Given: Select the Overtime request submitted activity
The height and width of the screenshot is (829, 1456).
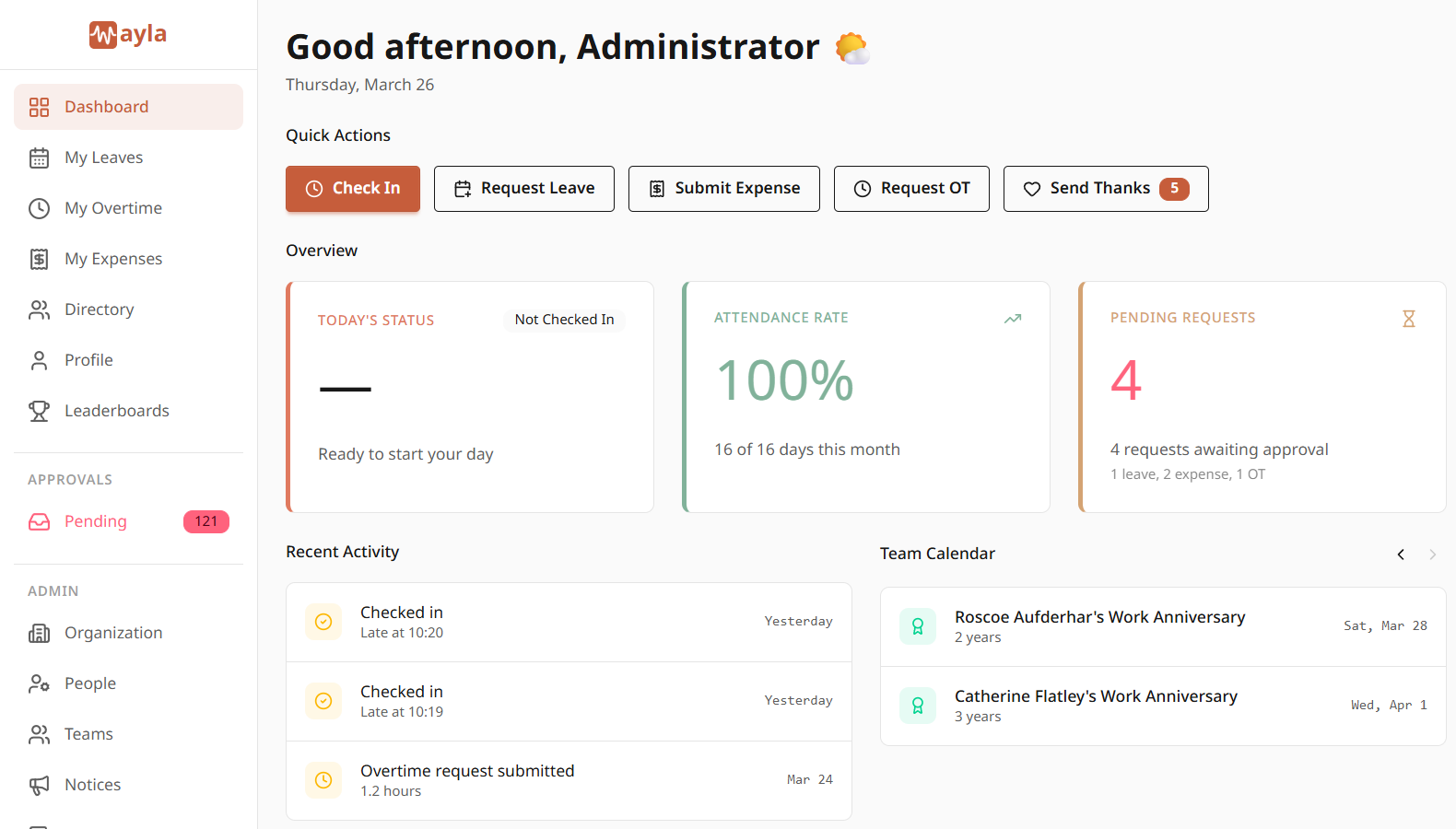Looking at the screenshot, I should click(569, 780).
